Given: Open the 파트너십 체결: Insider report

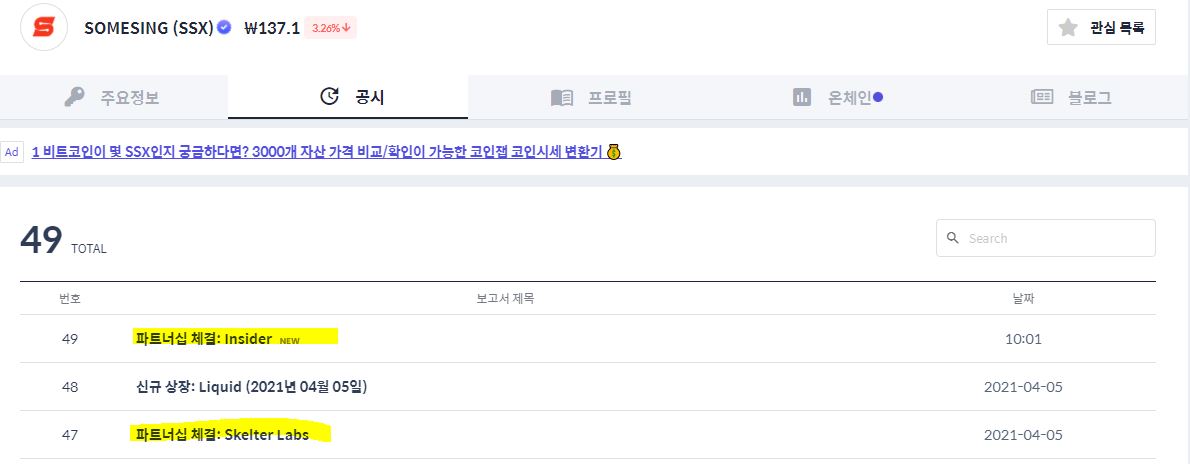Looking at the screenshot, I should [203, 339].
